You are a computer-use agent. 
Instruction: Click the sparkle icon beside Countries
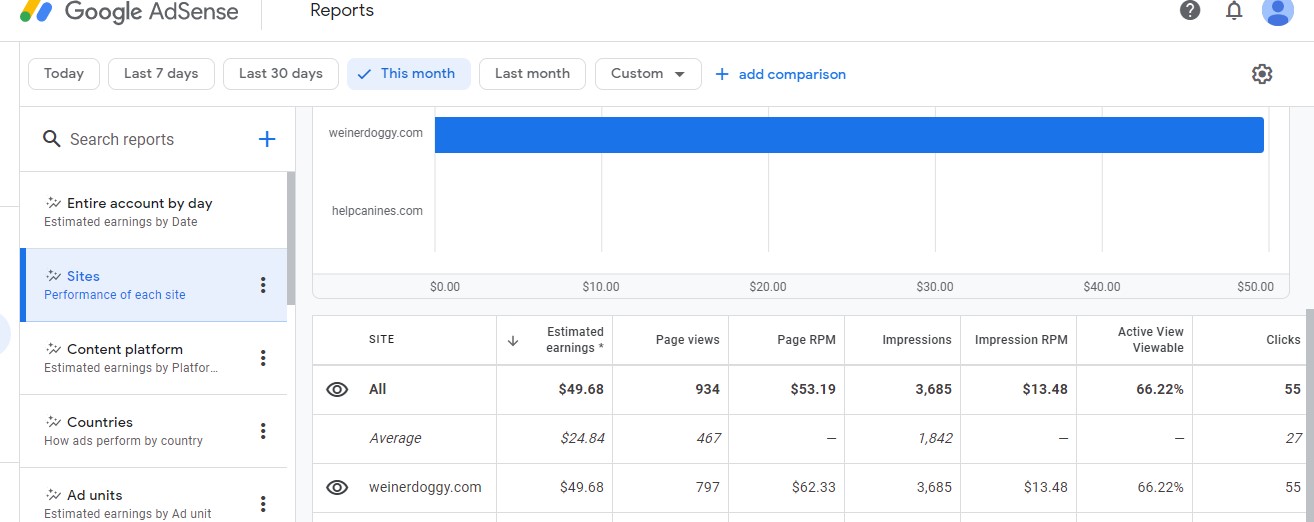pos(53,422)
